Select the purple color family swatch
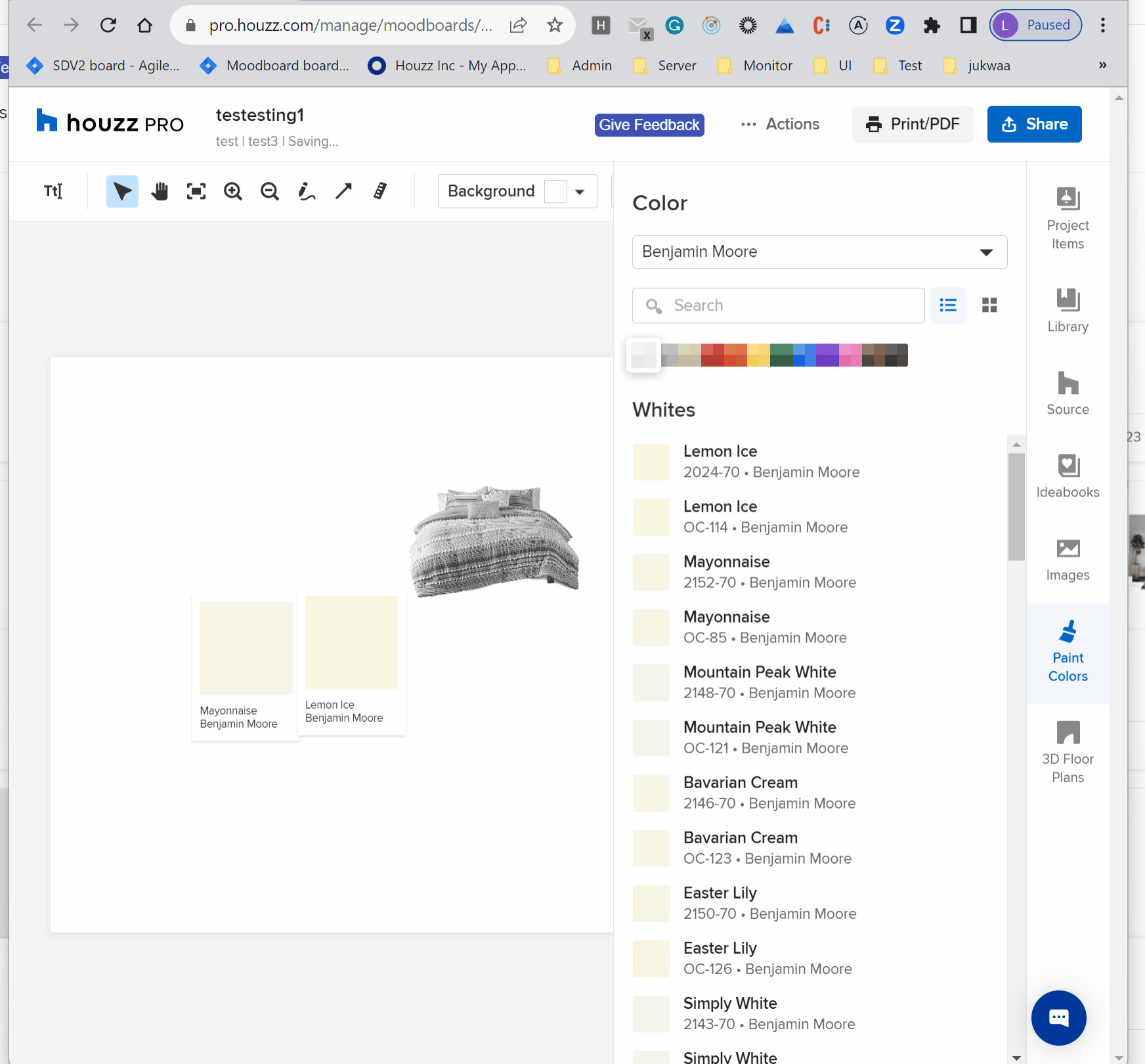1145x1064 pixels. (827, 355)
